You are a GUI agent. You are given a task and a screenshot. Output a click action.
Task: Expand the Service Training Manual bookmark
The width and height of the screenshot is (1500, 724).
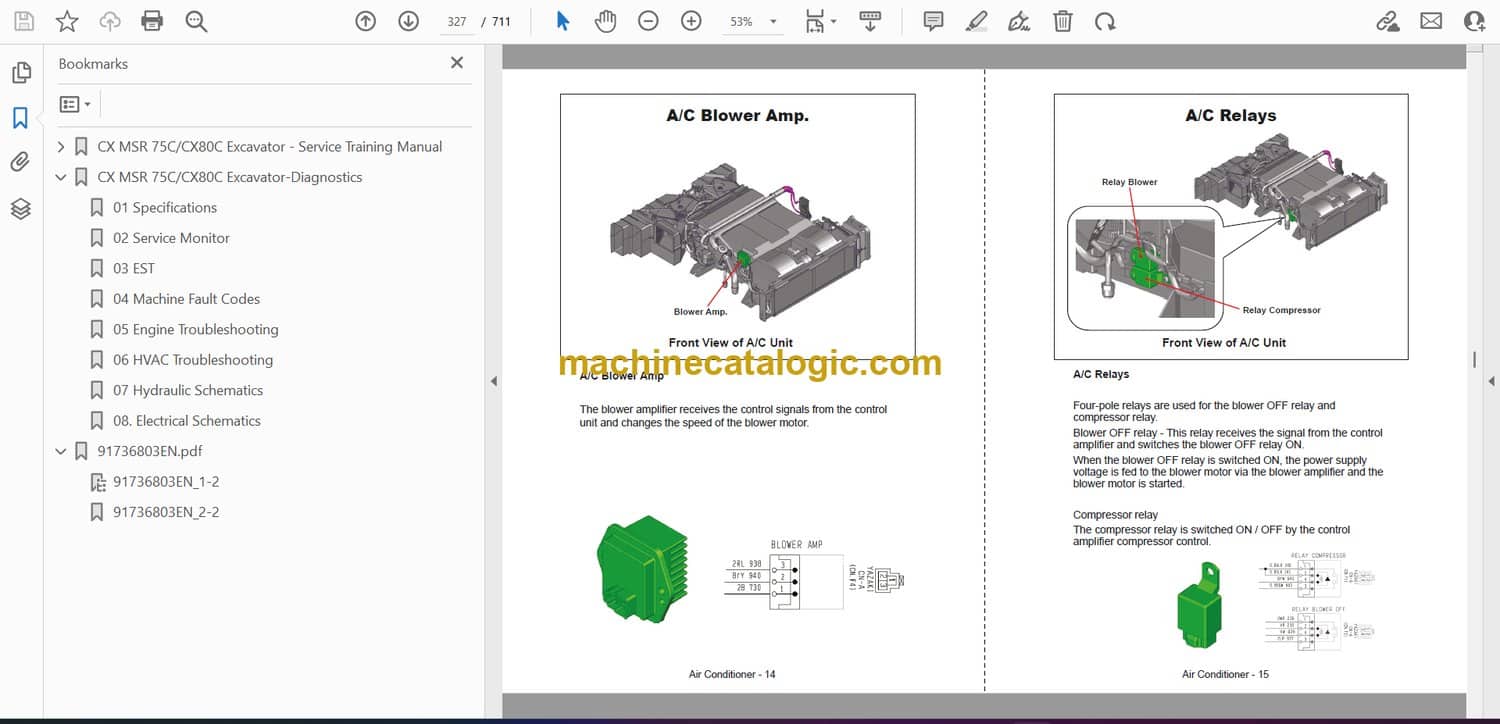pos(61,147)
